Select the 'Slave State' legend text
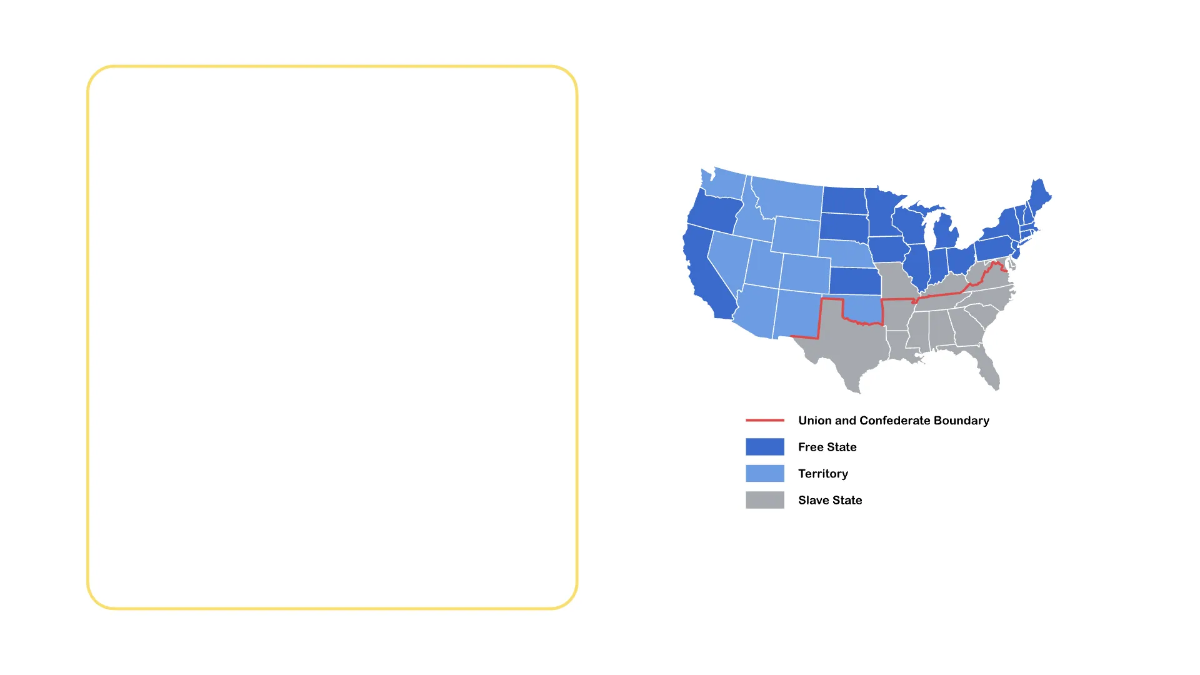The image size is (1200, 675). click(x=830, y=500)
